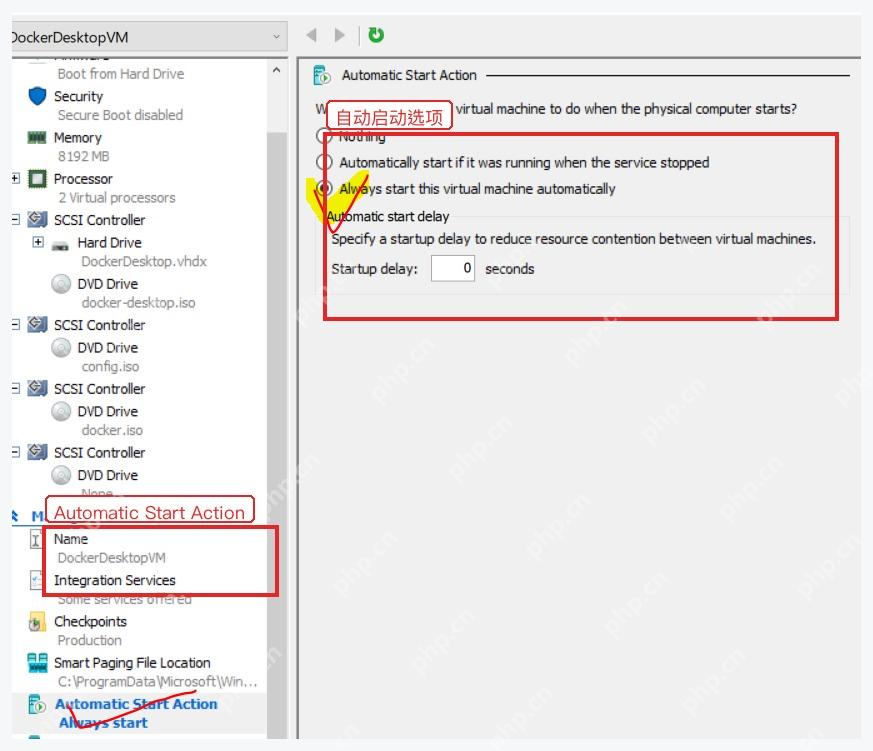Click SCSI Controller icon above docker.iso drive
The width and height of the screenshot is (873, 751).
(37, 388)
